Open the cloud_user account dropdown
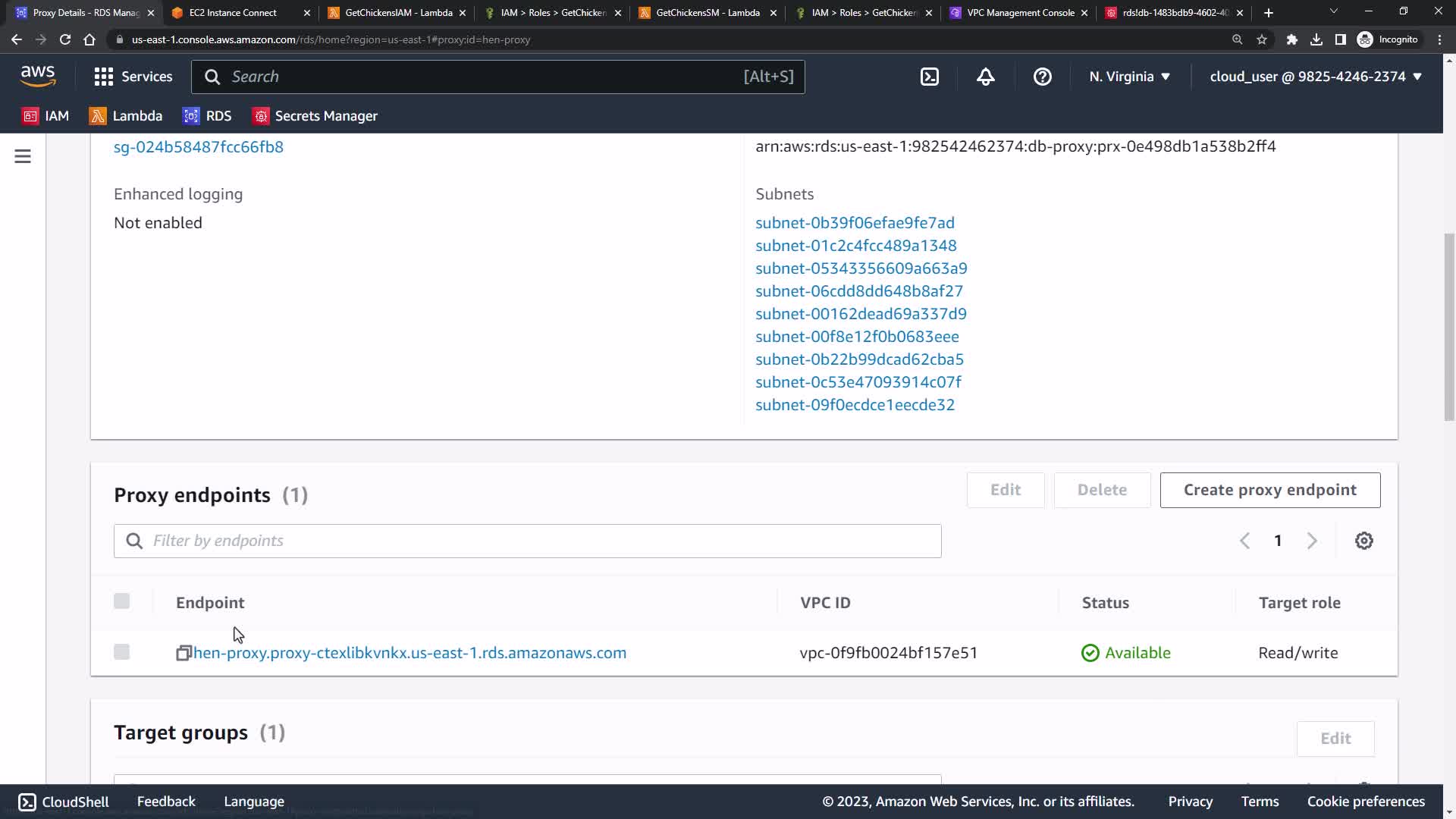This screenshot has width=1456, height=819. 1315,77
